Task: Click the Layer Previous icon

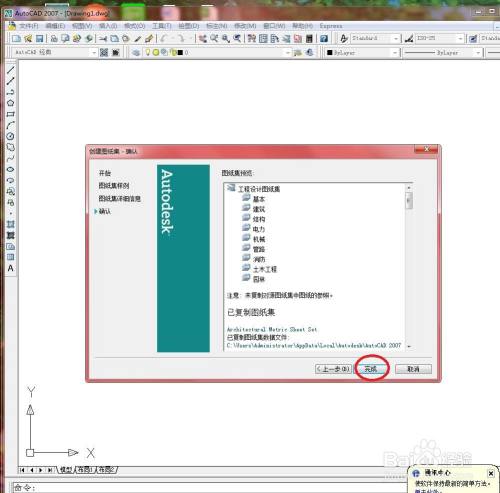Action: coord(309,52)
